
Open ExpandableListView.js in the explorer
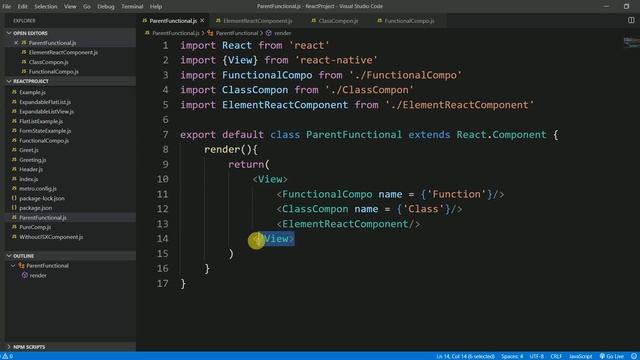point(47,111)
